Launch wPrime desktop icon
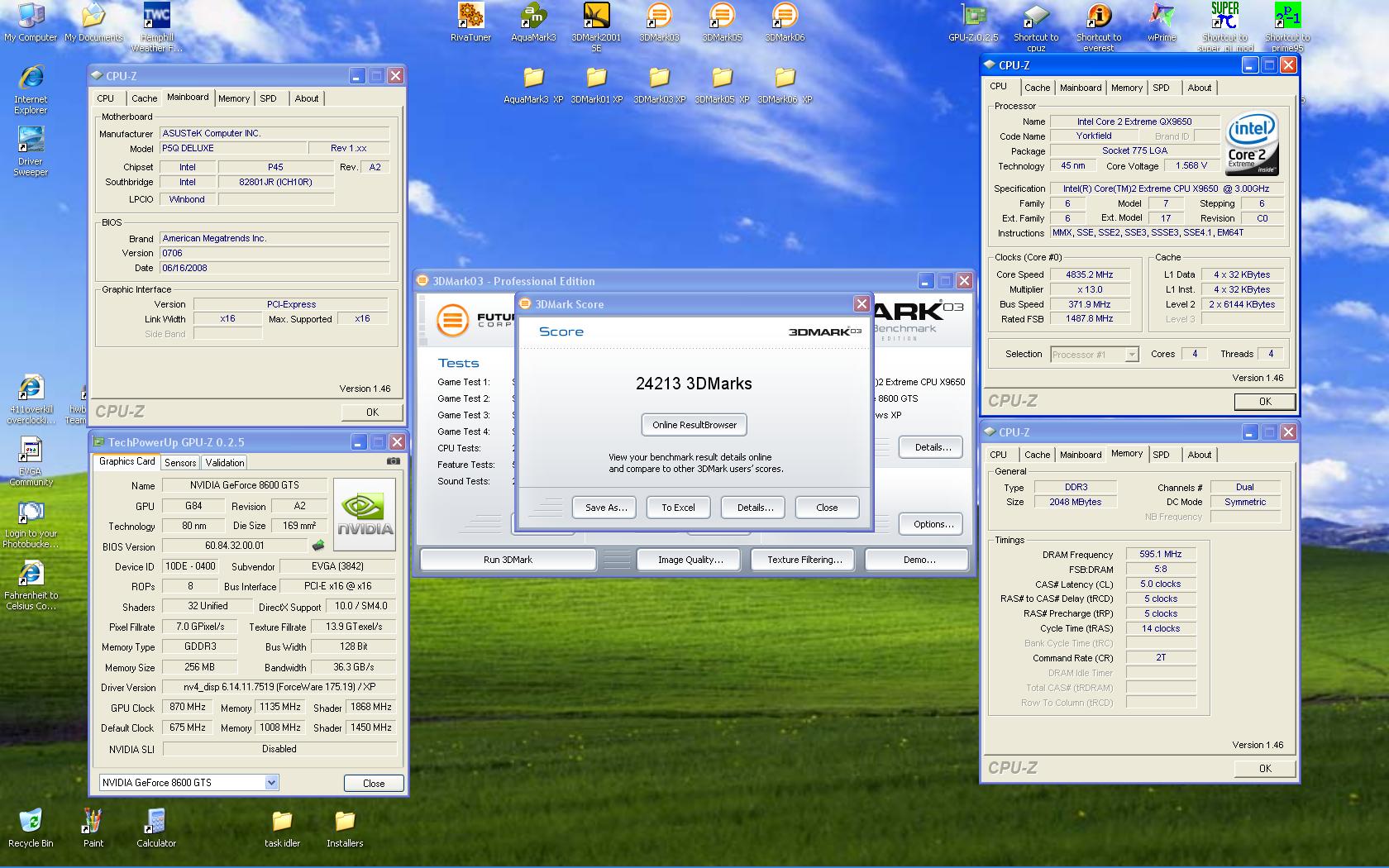Image resolution: width=1389 pixels, height=868 pixels. [1162, 22]
